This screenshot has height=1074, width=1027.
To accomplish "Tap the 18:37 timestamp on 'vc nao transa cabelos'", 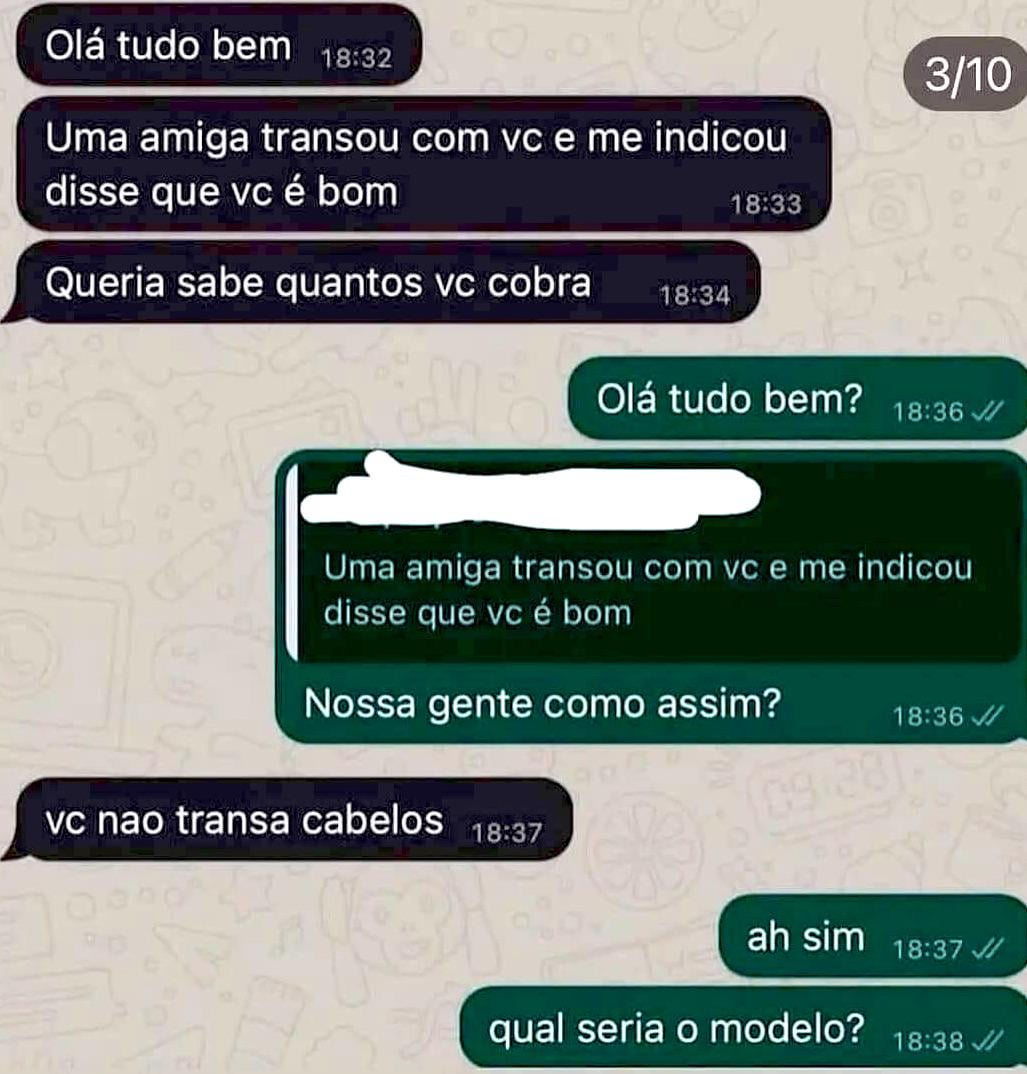I will (506, 833).
